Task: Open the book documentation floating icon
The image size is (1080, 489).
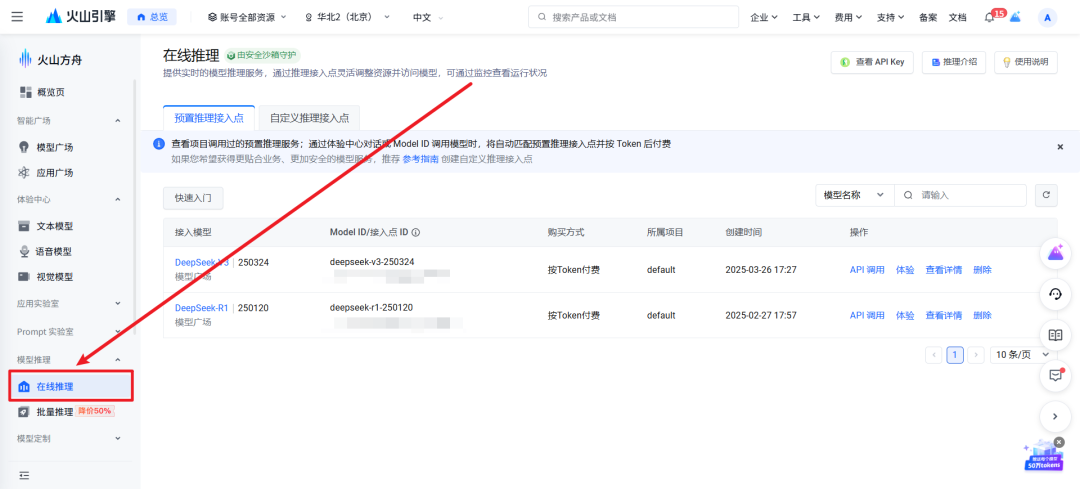Action: click(1055, 335)
